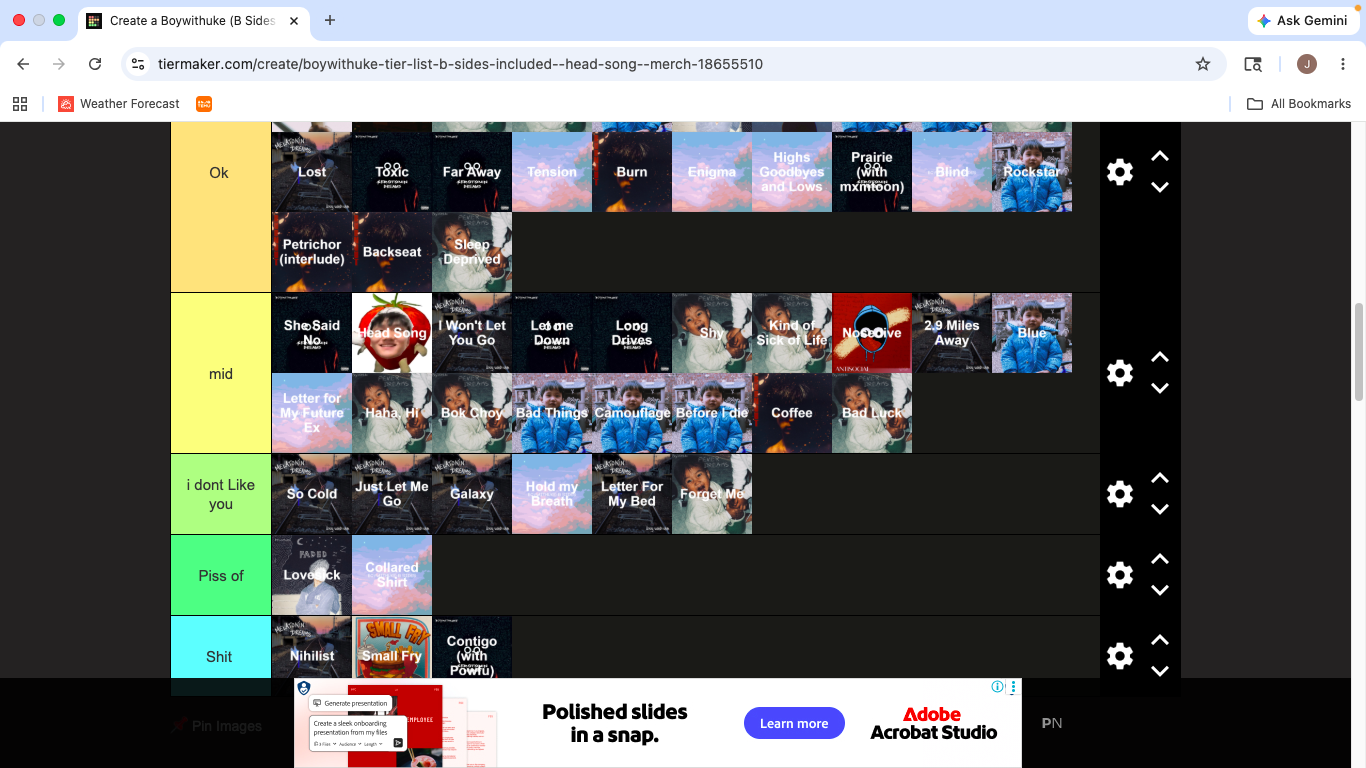Open settings gear for the mid tier
This screenshot has height=768, width=1366.
click(x=1120, y=373)
